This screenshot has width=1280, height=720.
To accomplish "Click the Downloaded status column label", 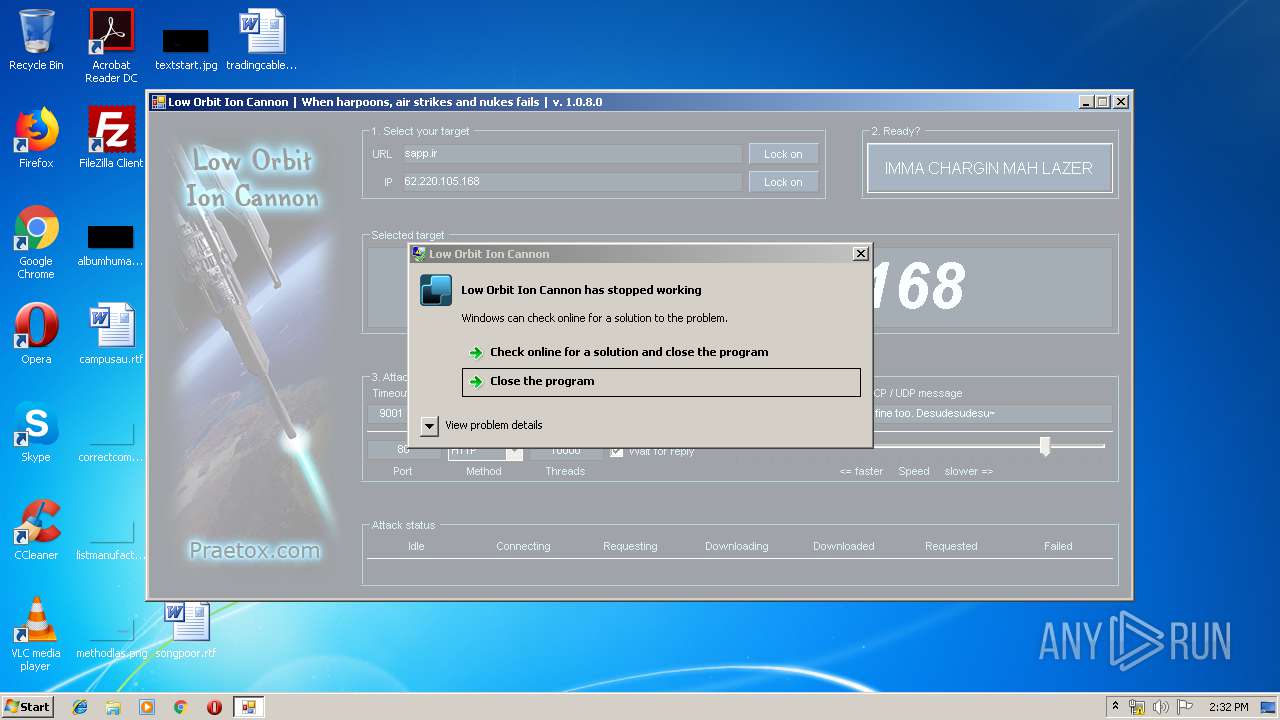I will point(844,546).
